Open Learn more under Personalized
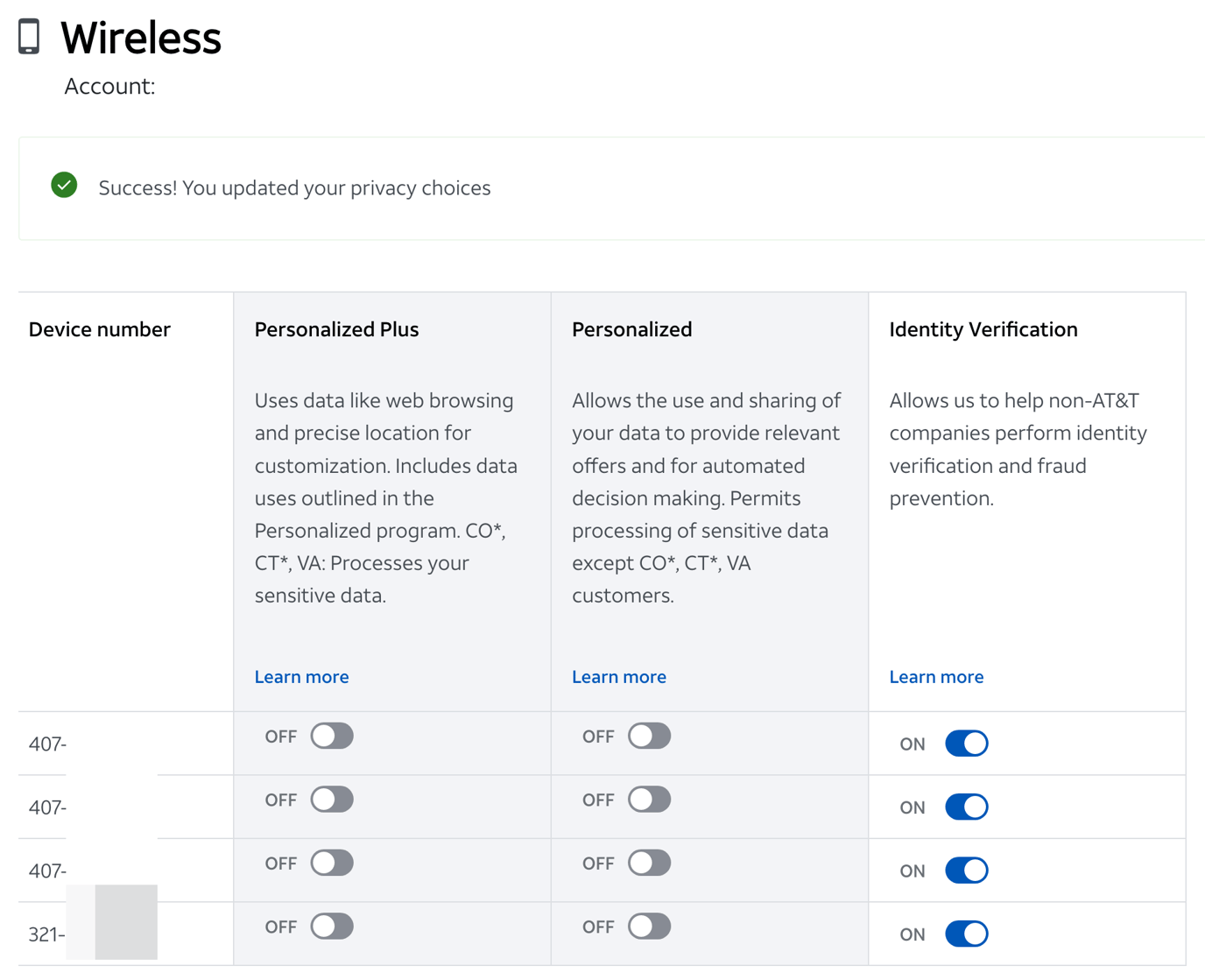This screenshot has width=1205, height=980. click(x=618, y=677)
